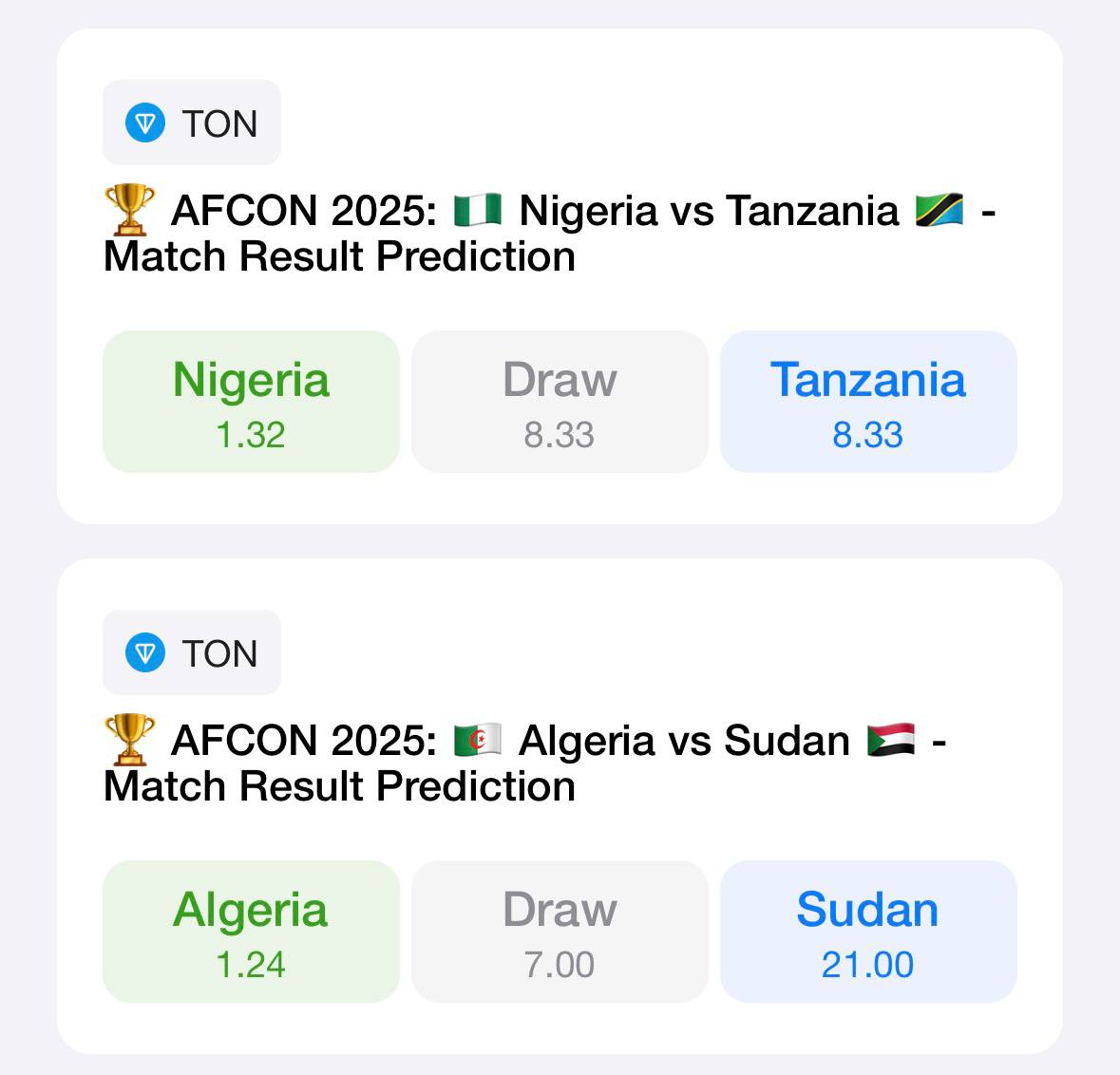Viewport: 1120px width, 1075px height.
Task: Choose Tanzania outcome at 8.33
Action: (x=868, y=402)
